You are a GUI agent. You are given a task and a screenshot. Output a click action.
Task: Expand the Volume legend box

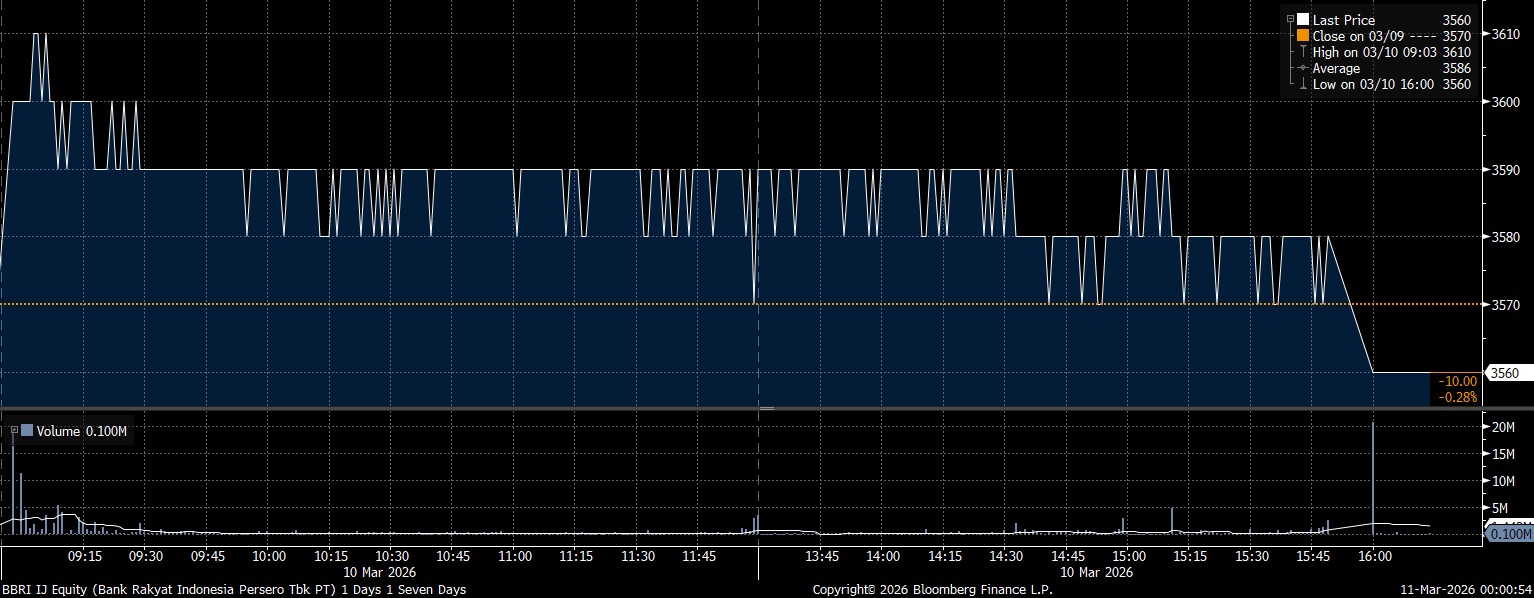point(14,430)
